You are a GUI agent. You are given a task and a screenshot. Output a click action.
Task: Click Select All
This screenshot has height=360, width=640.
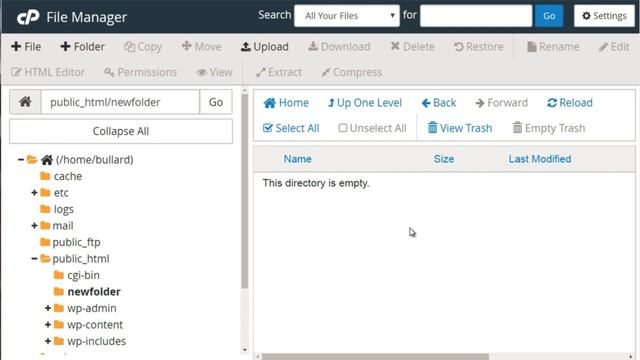click(291, 128)
